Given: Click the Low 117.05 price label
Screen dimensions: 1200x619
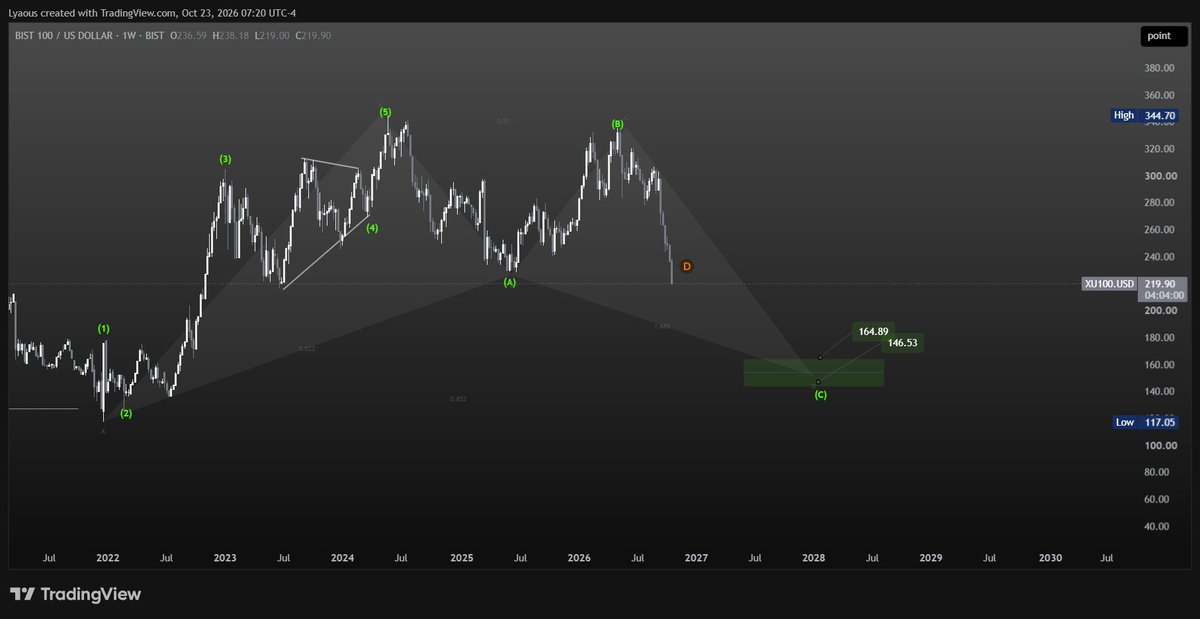Looking at the screenshot, I should coord(1144,422).
